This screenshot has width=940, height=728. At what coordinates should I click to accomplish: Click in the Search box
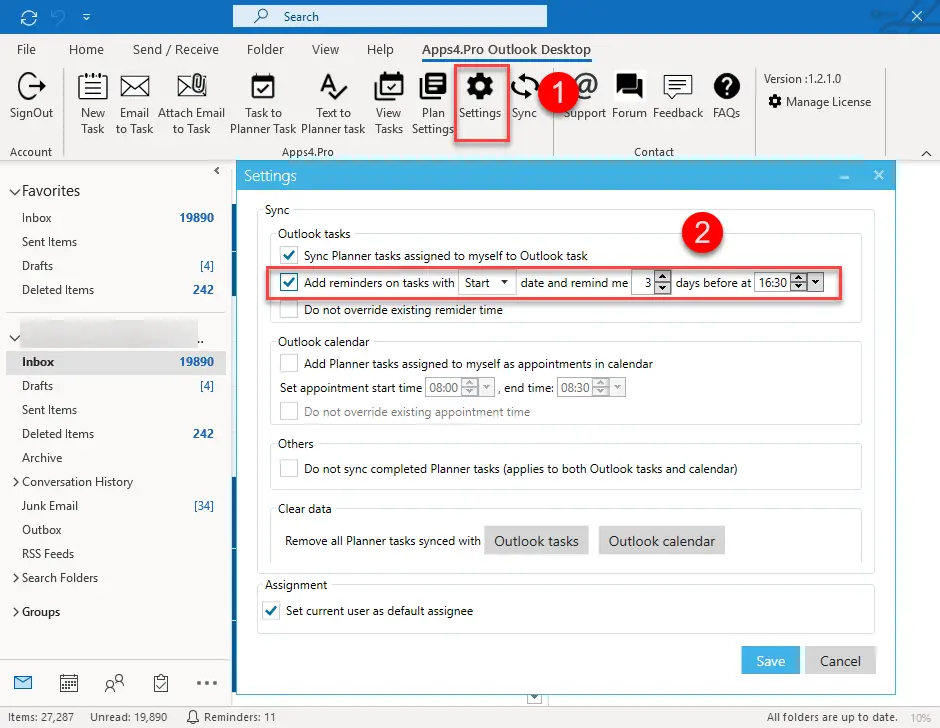[400, 16]
